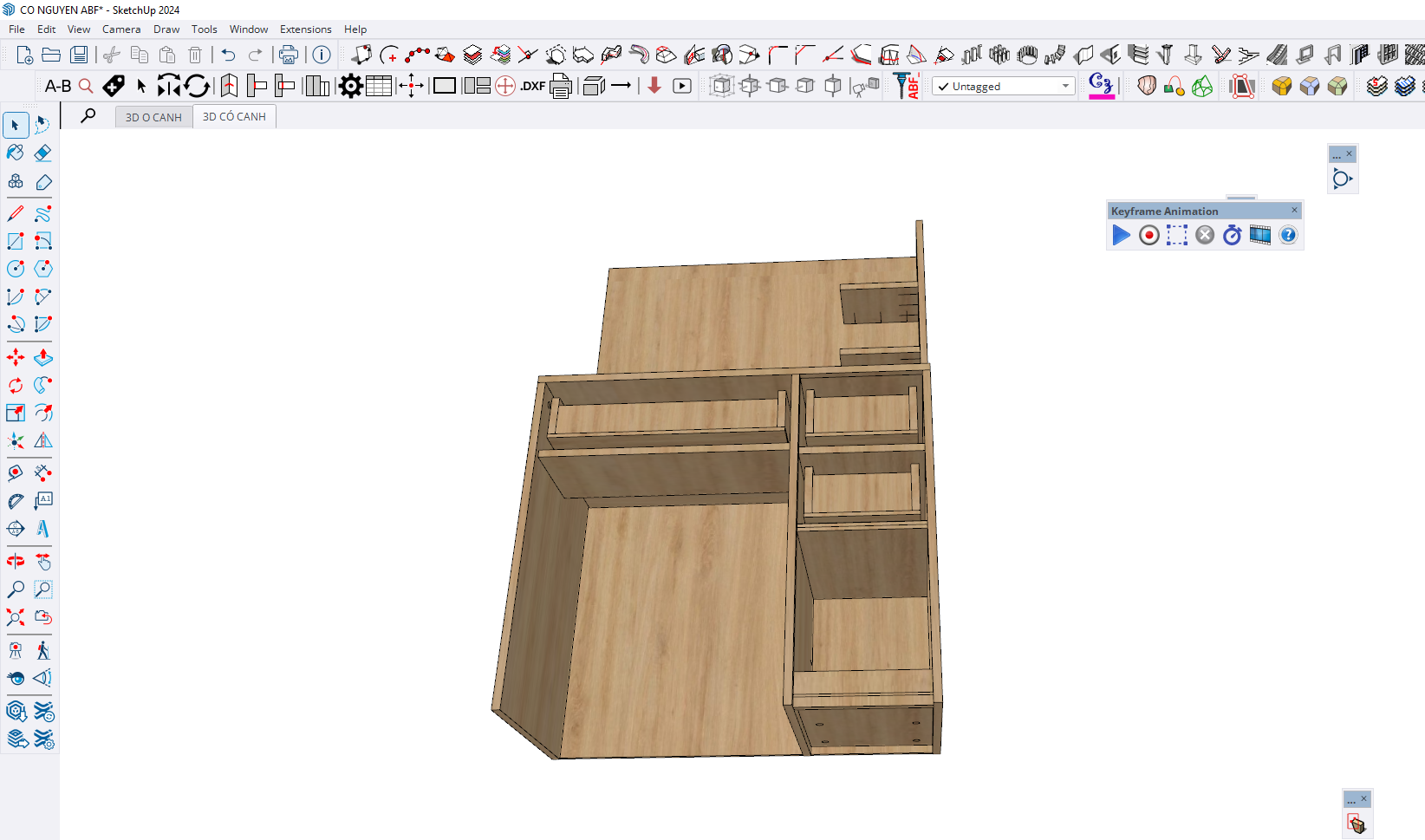This screenshot has width=1425, height=840.
Task: Switch to the 3D CÓ CANH scene tab
Action: [234, 117]
